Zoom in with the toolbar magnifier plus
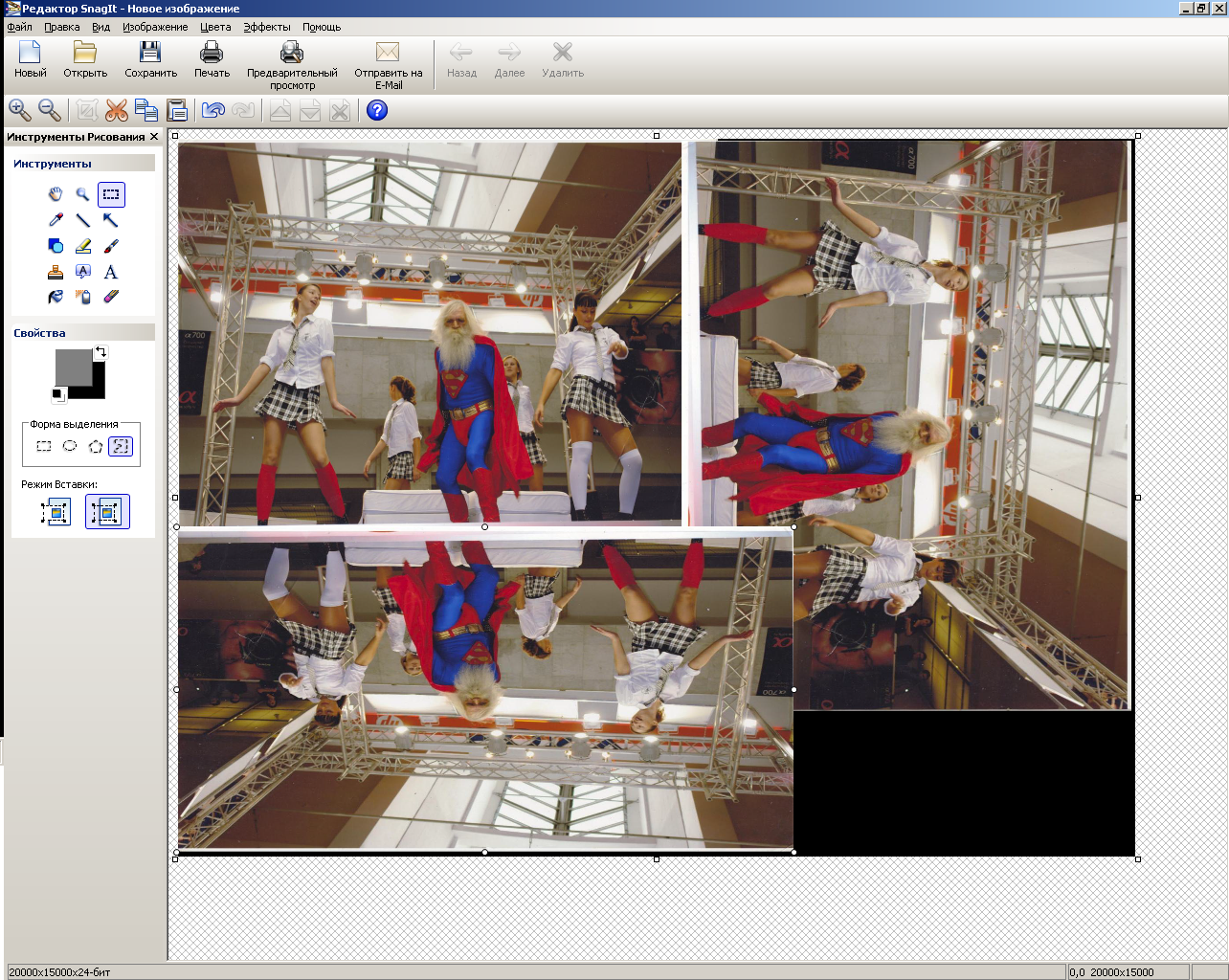Screen dimensions: 1229x980 click(19, 111)
